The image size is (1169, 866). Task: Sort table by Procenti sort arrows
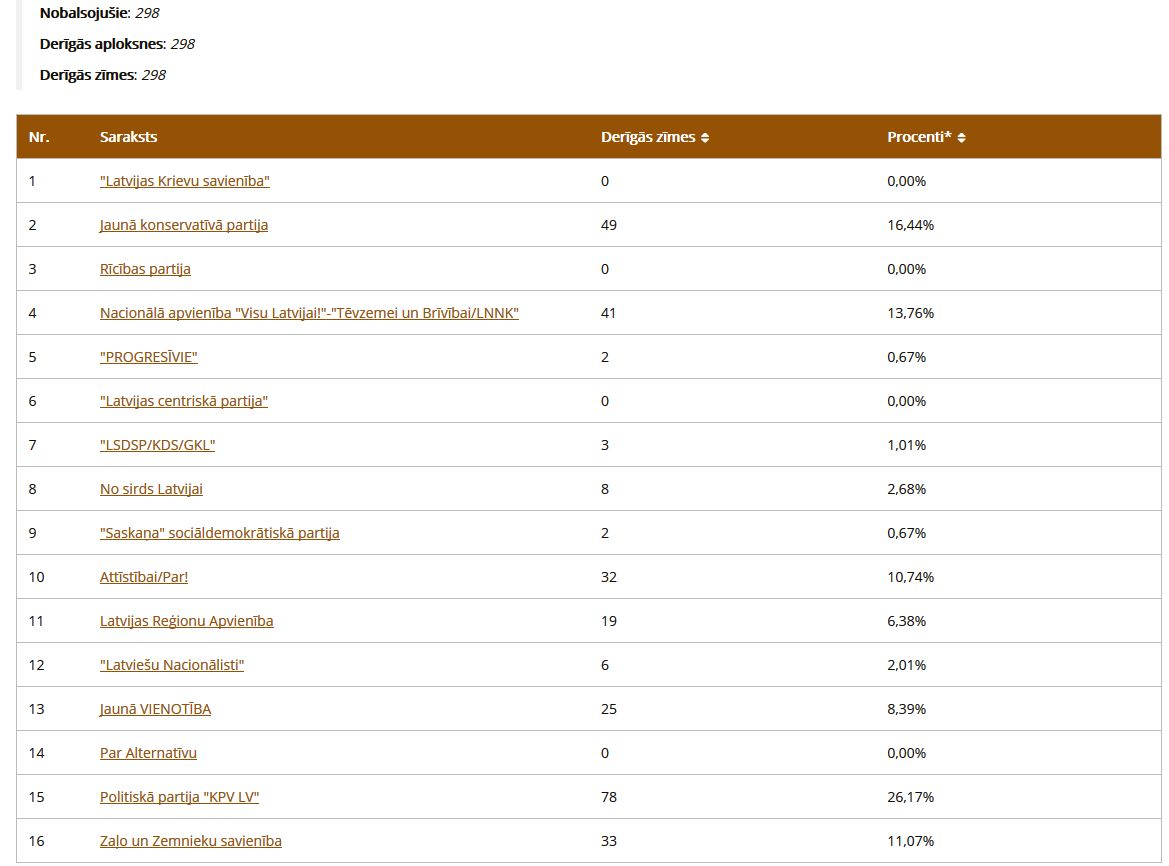(962, 138)
